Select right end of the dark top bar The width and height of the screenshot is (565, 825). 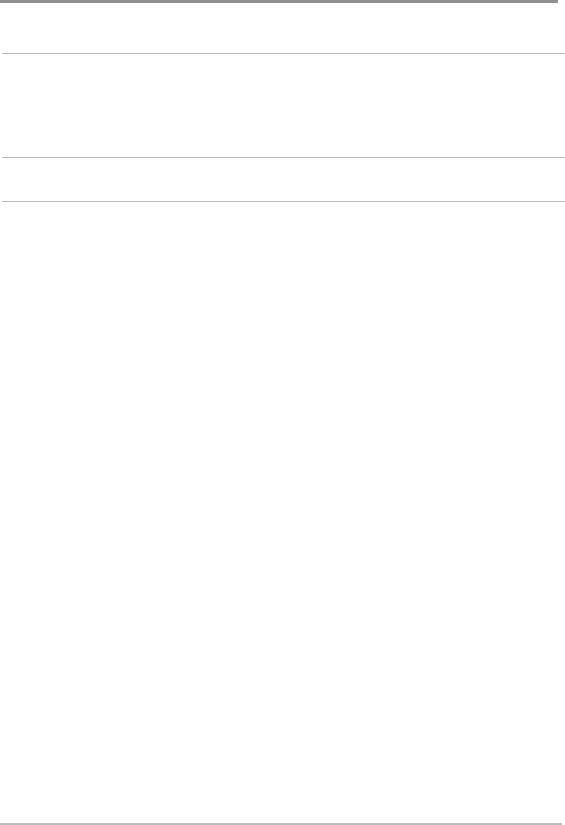[556, 2]
